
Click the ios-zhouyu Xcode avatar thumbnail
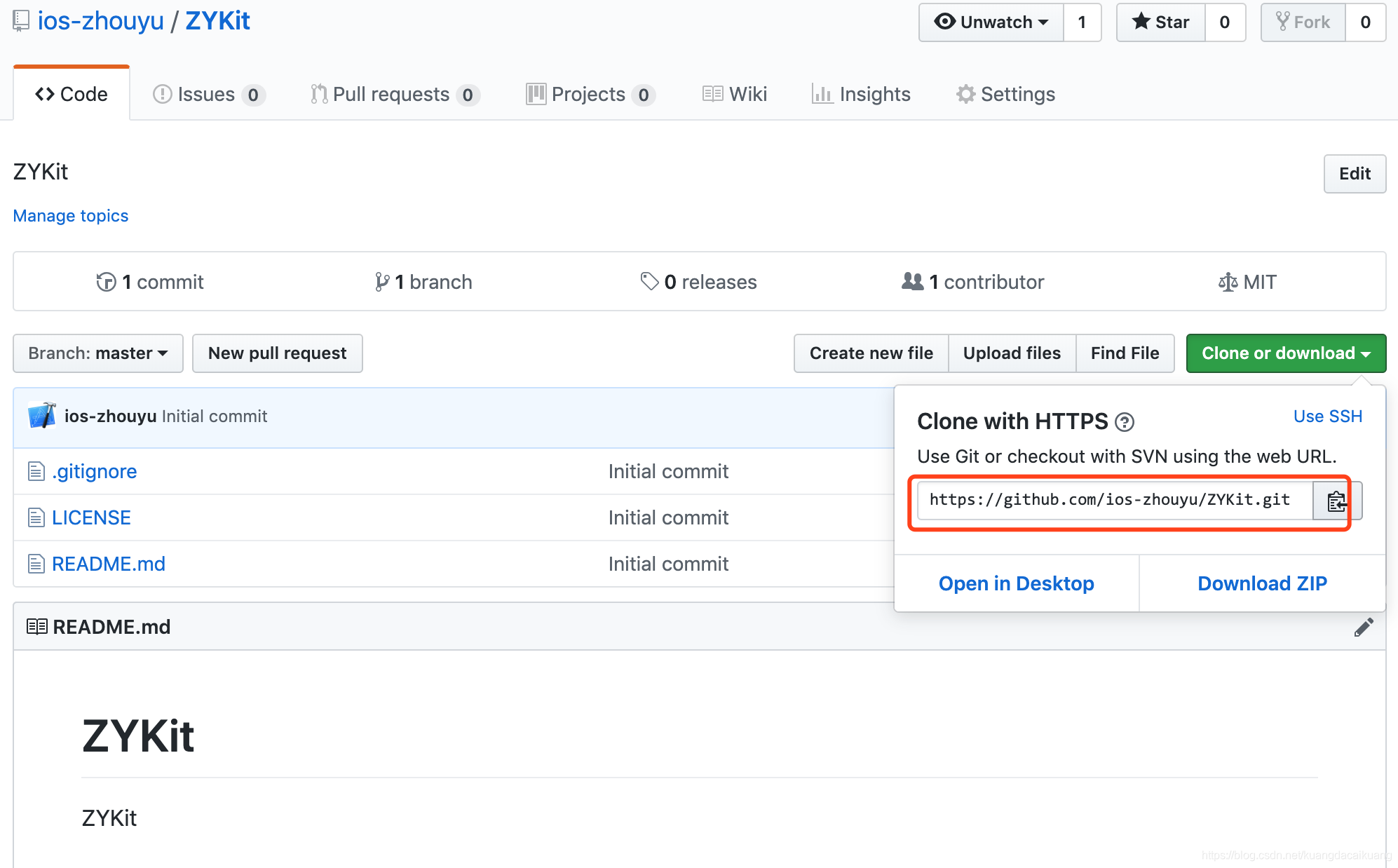(x=41, y=416)
